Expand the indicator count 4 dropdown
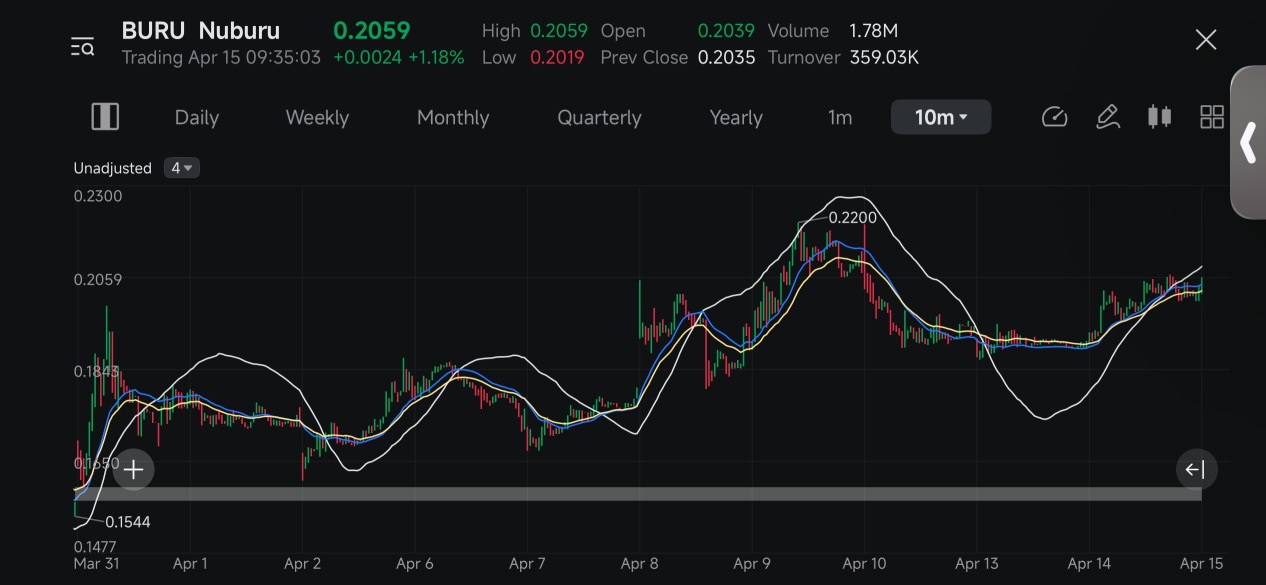 coord(182,168)
